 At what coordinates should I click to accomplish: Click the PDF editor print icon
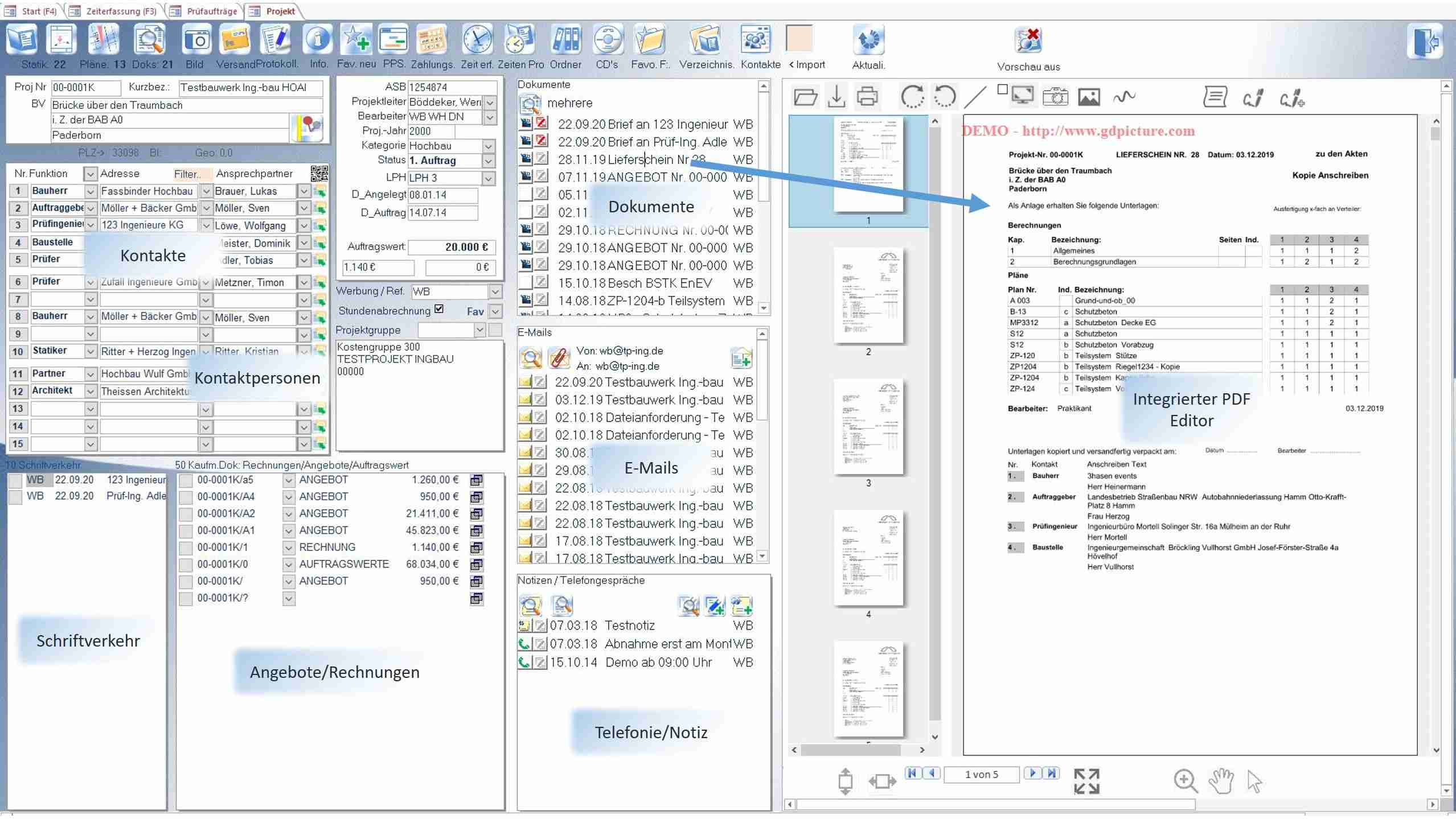tap(867, 97)
